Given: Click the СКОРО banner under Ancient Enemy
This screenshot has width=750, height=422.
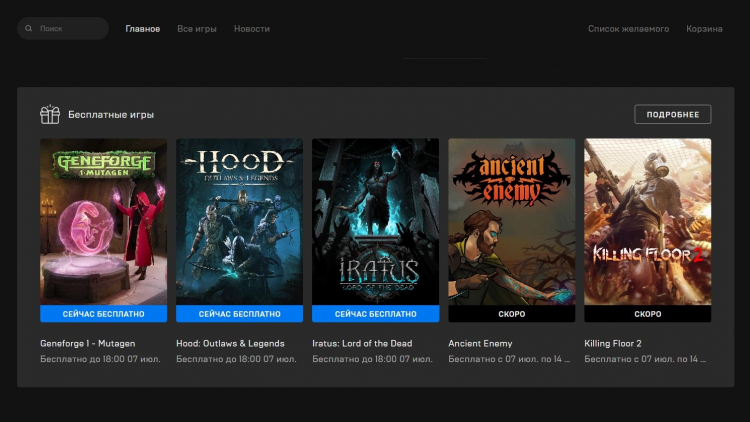Looking at the screenshot, I should point(511,314).
